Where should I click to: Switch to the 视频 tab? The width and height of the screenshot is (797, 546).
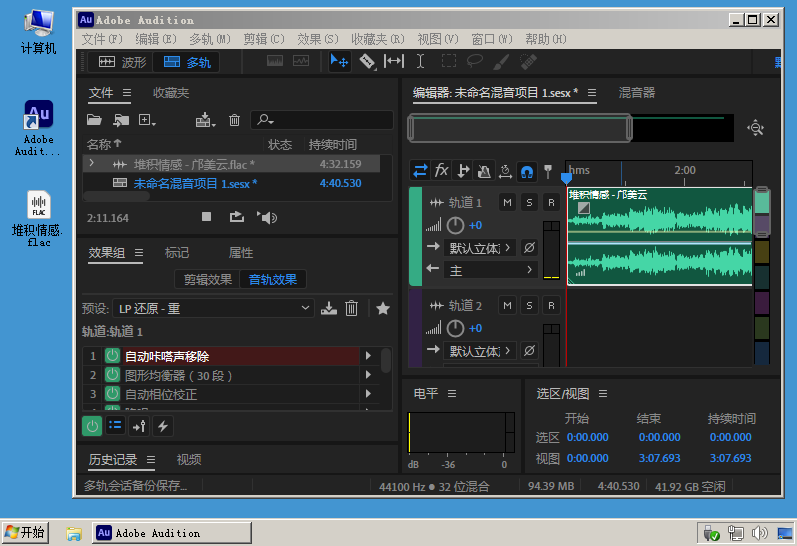[189, 460]
